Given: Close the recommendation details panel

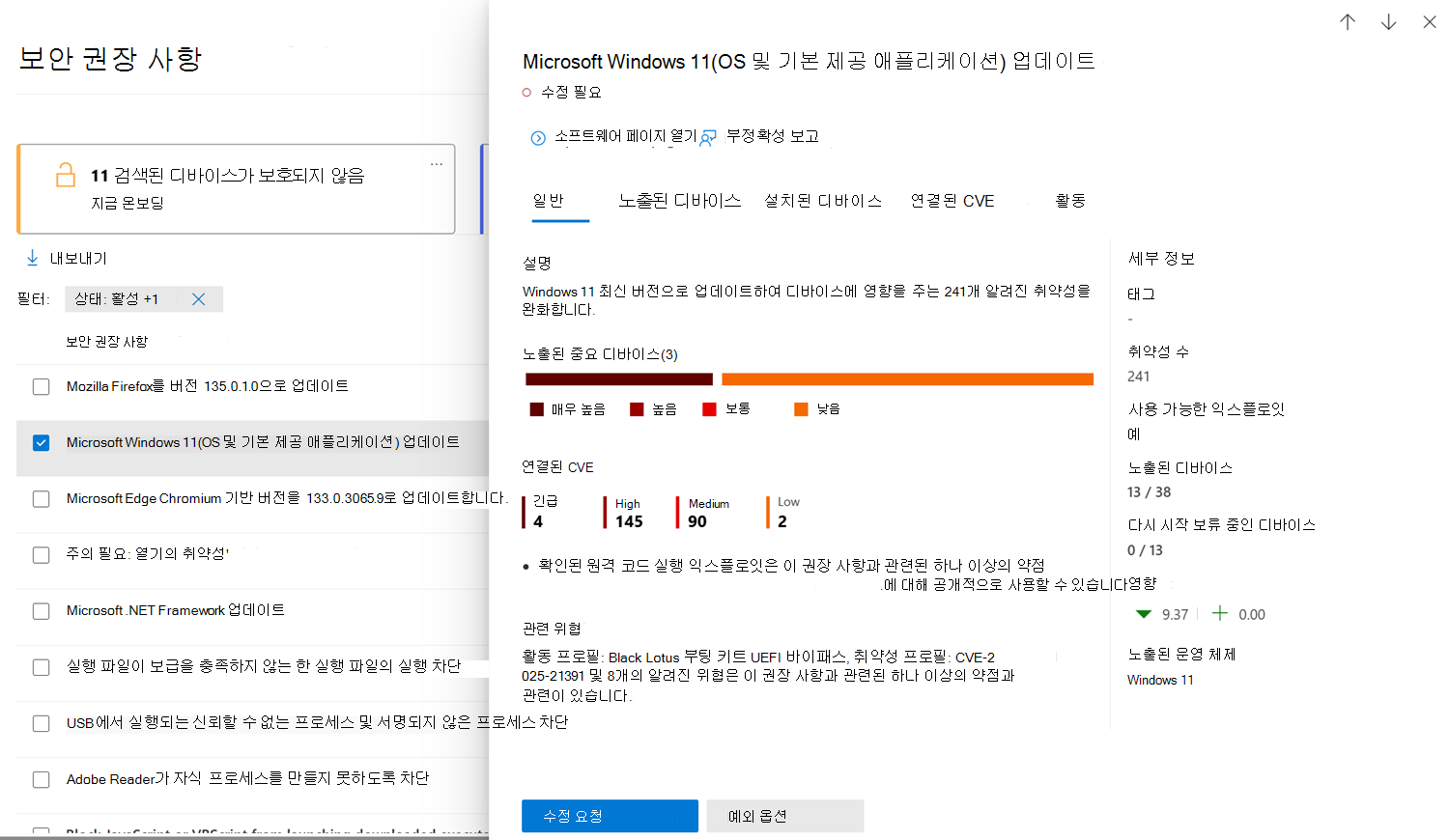Looking at the screenshot, I should (1430, 22).
